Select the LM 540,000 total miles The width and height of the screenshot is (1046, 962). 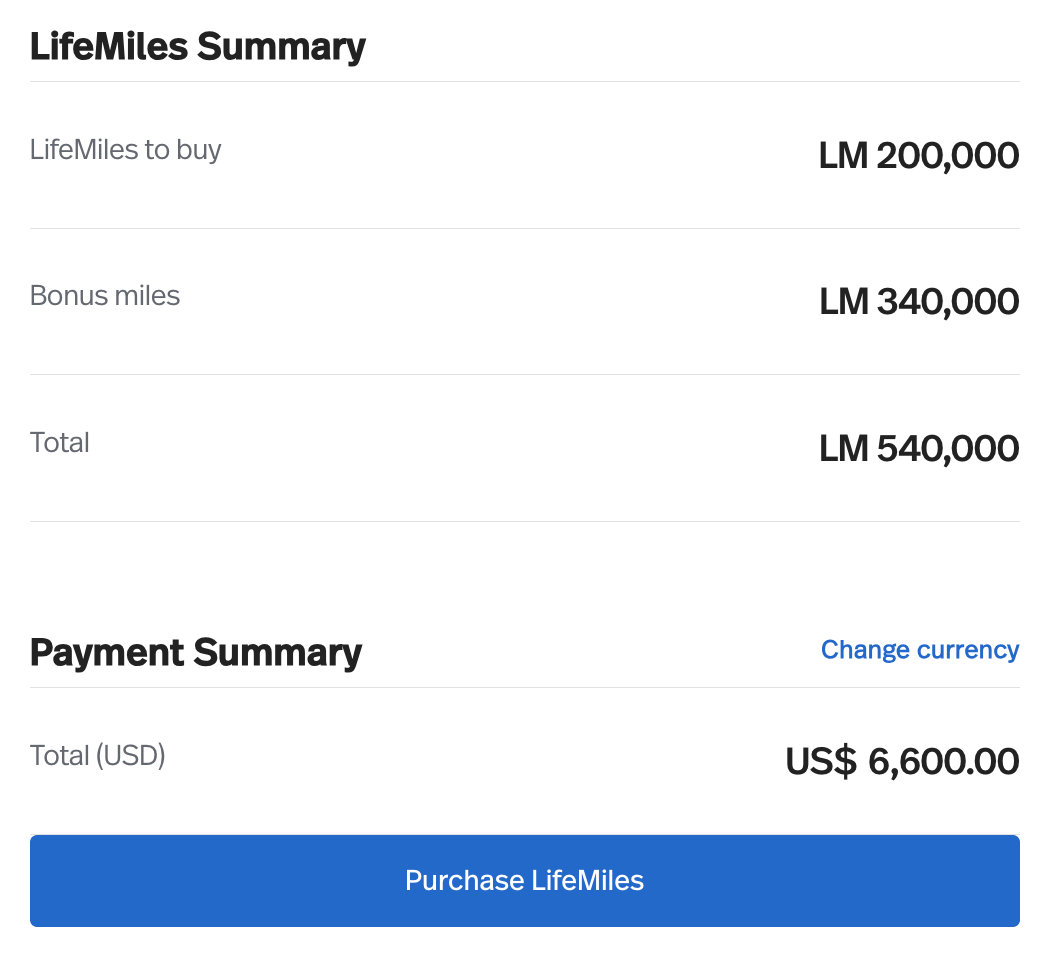click(x=918, y=448)
